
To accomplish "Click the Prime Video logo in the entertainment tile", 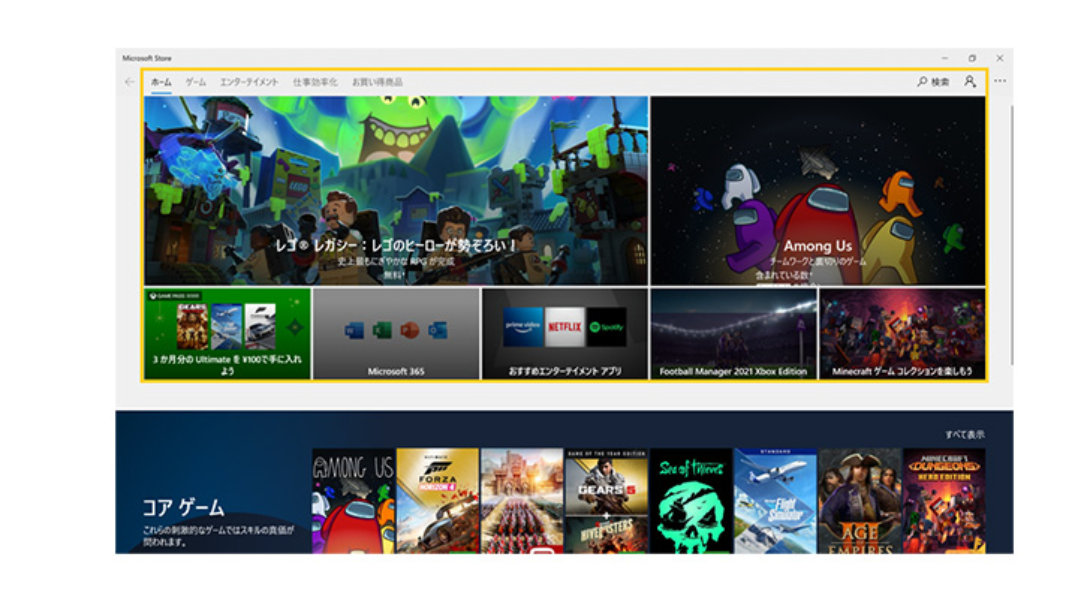I will [522, 327].
